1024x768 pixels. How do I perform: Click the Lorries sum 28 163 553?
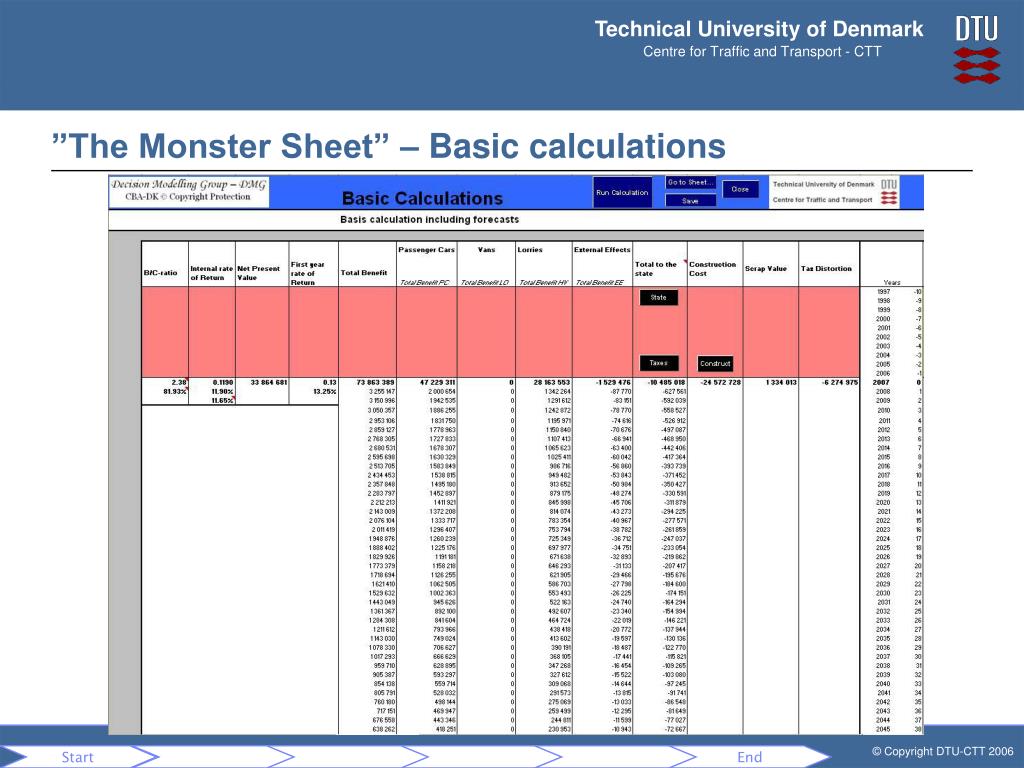552,383
